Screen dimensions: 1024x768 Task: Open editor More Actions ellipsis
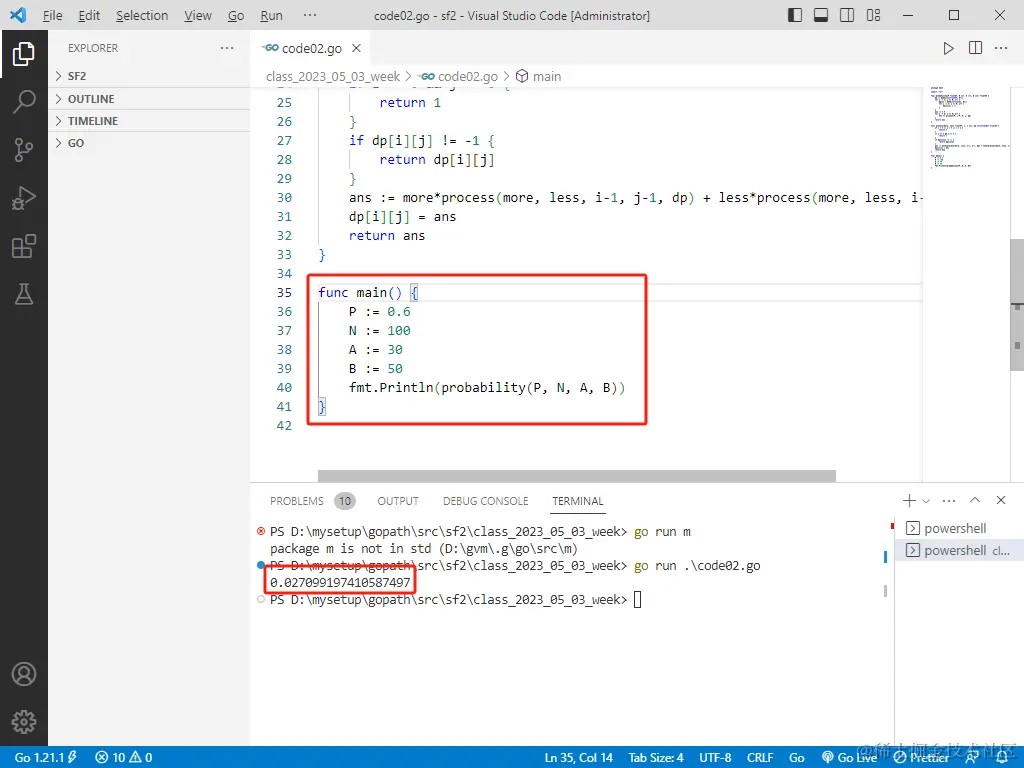click(x=1001, y=48)
